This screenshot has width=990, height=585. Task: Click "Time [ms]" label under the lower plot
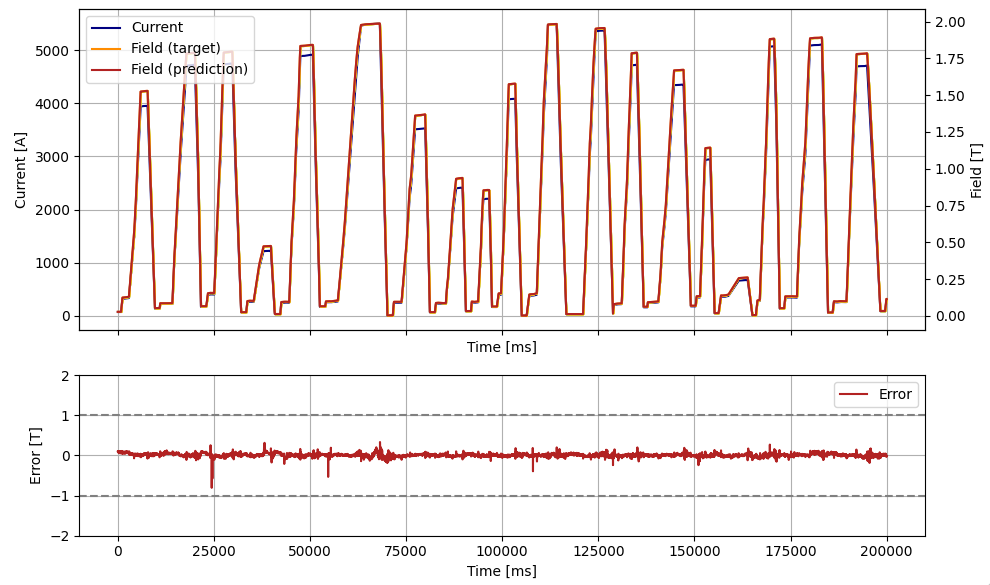pos(501,571)
